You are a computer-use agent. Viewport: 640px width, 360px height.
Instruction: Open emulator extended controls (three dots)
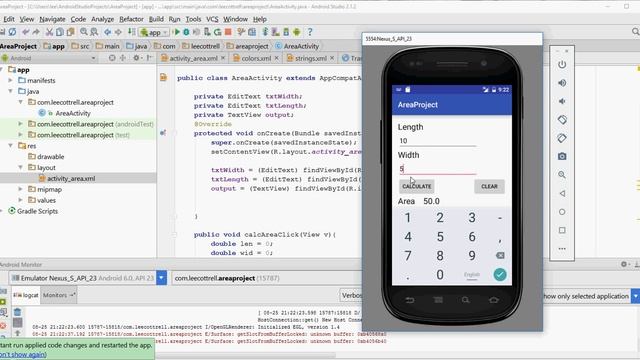[x=562, y=249]
